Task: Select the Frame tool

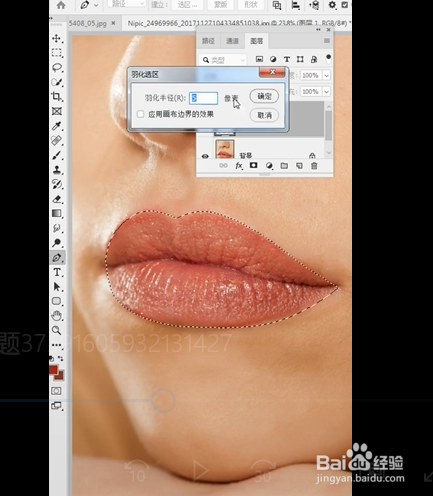Action: 57,111
